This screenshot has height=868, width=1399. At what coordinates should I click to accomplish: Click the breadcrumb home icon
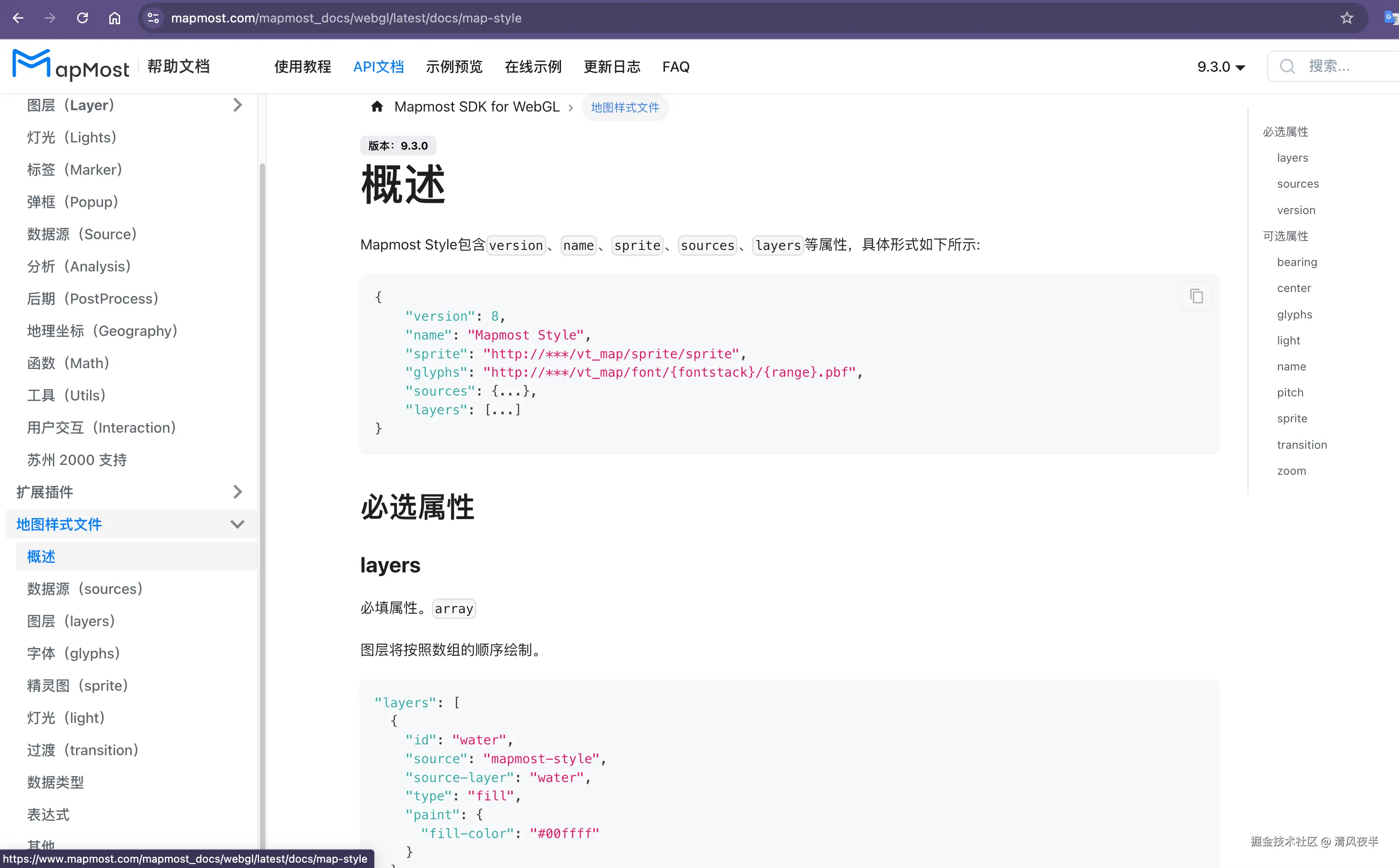point(377,107)
